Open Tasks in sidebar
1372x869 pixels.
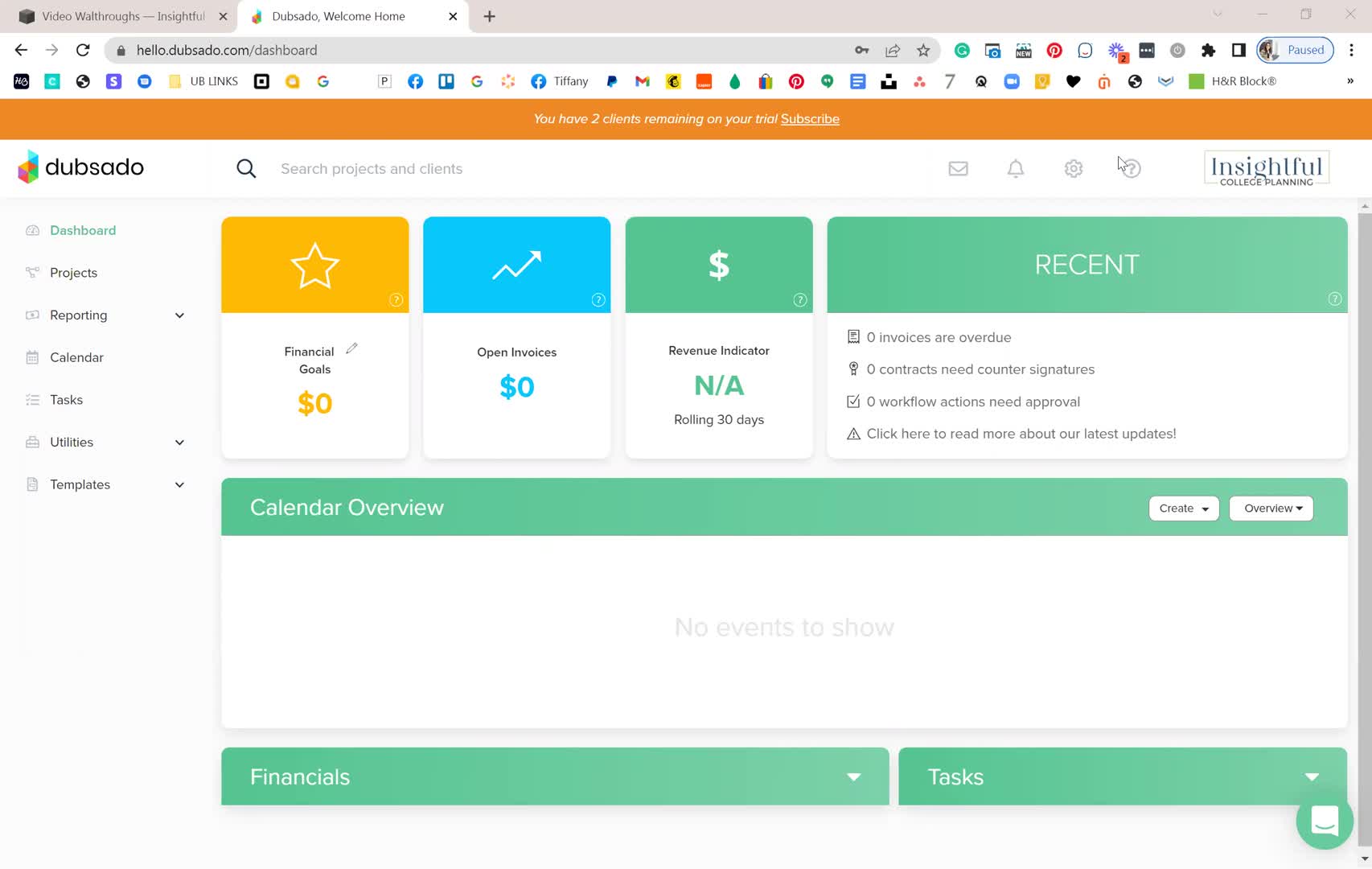coord(66,400)
